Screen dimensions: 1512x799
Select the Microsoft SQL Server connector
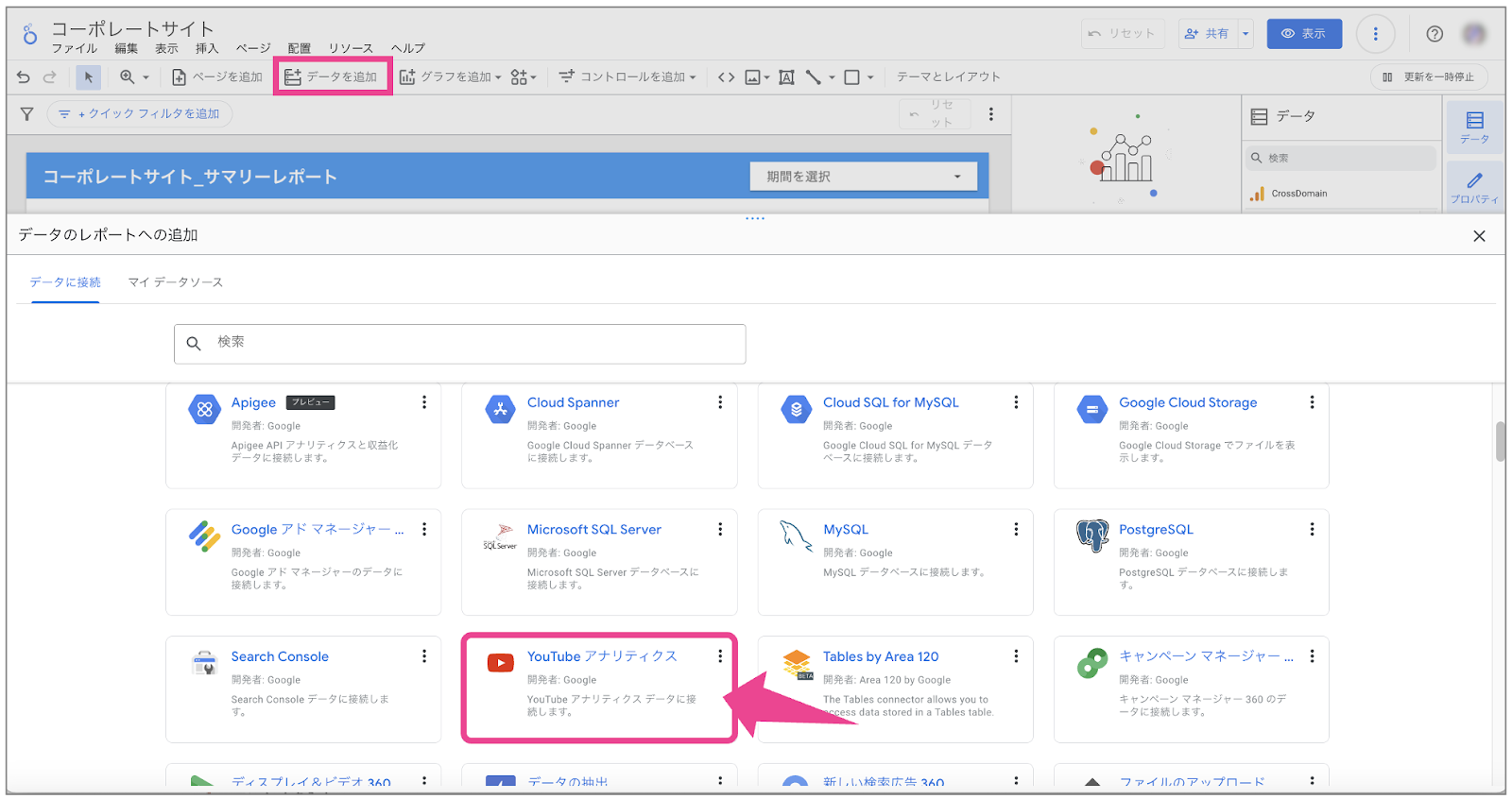coord(599,562)
